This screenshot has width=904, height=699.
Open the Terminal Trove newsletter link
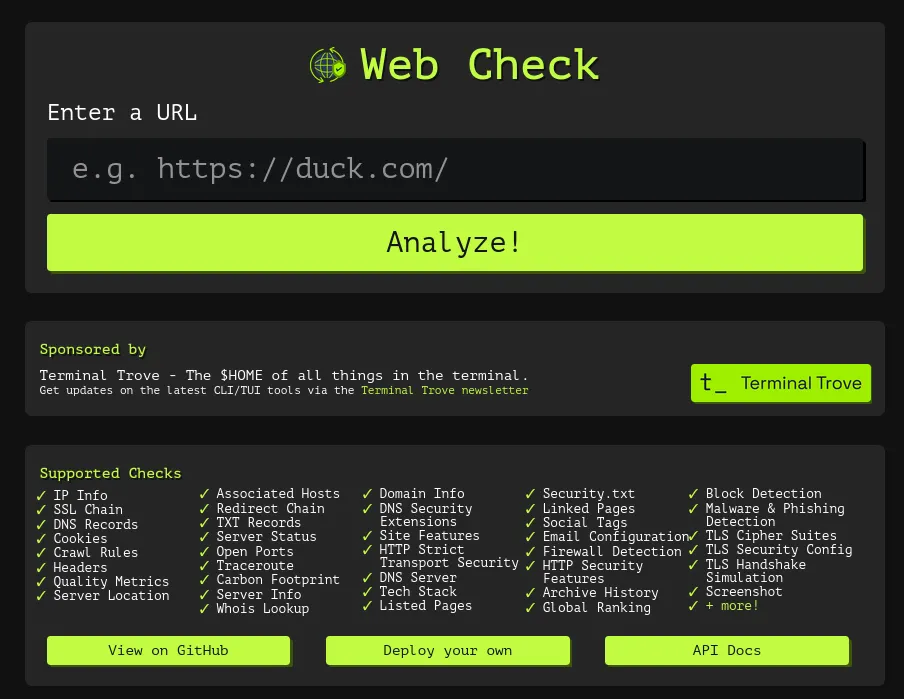pyautogui.click(x=443, y=390)
